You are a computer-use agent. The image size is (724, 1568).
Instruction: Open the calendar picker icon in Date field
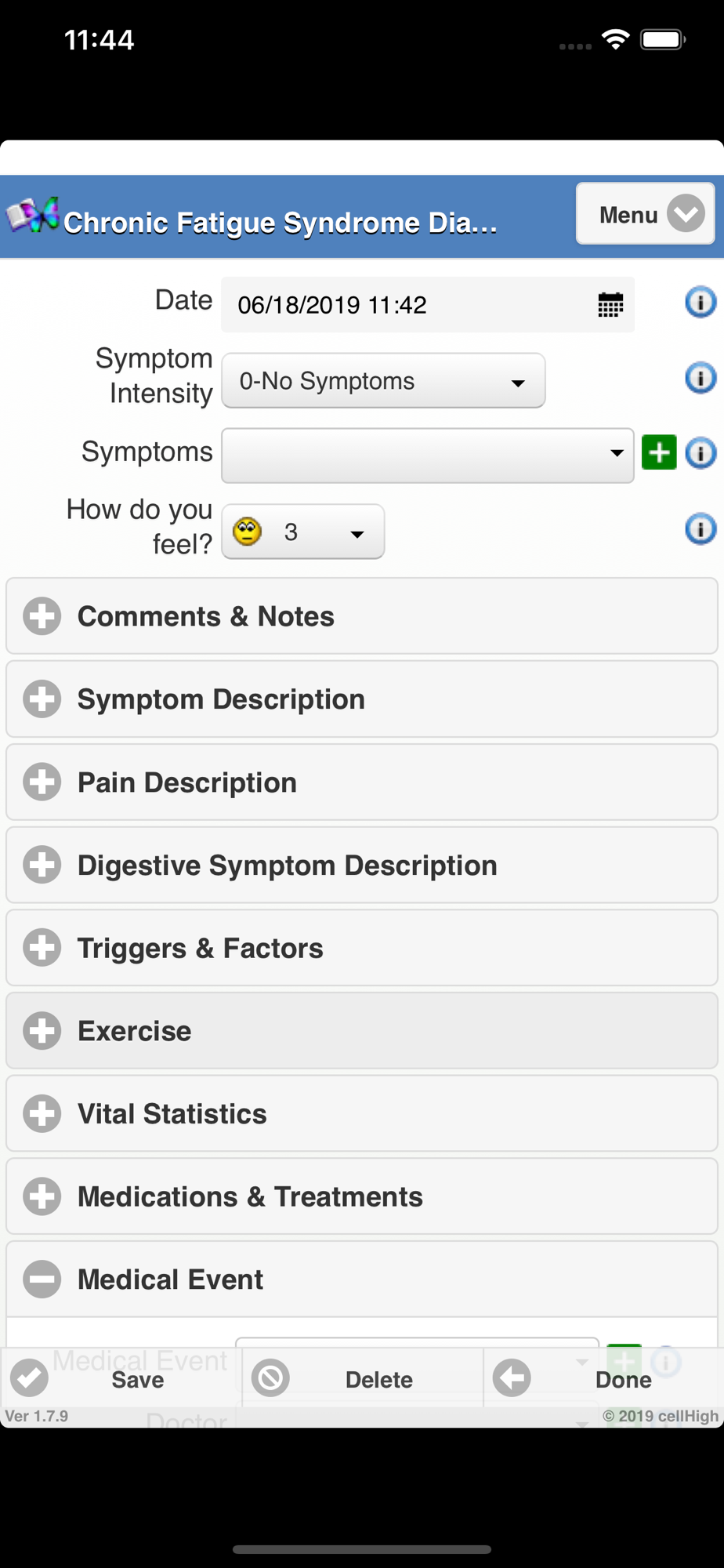(610, 304)
